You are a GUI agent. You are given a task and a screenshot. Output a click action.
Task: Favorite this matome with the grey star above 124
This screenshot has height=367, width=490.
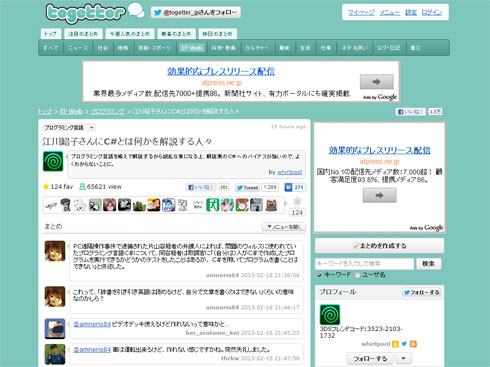pos(297,201)
